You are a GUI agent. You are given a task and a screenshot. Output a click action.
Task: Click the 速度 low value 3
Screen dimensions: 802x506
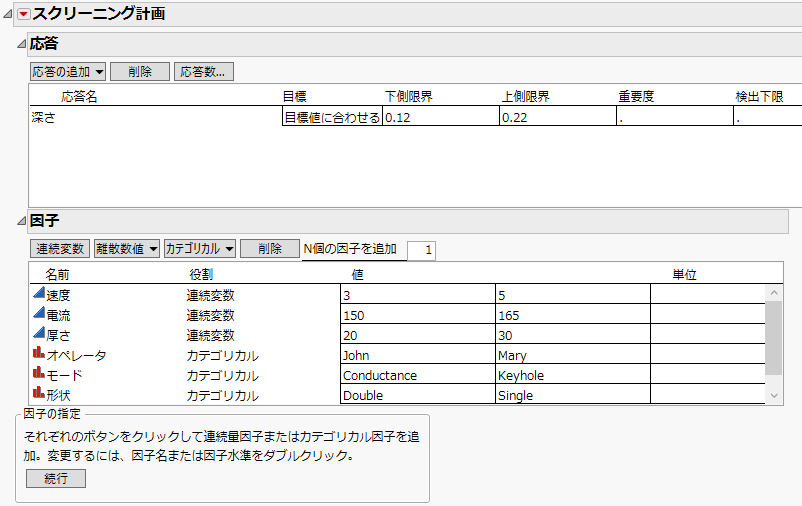(417, 295)
